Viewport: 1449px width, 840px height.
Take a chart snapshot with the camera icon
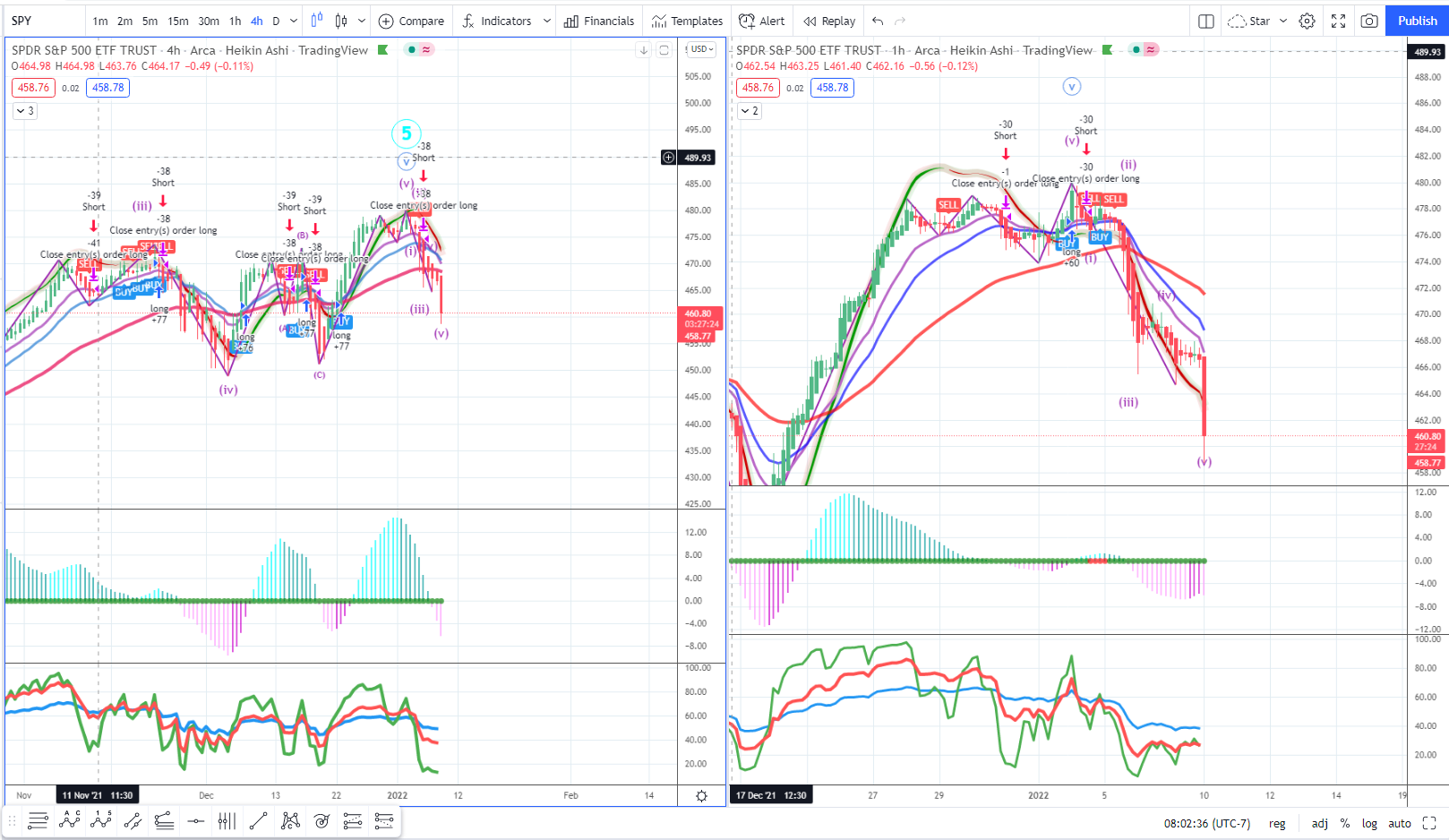click(x=1369, y=21)
